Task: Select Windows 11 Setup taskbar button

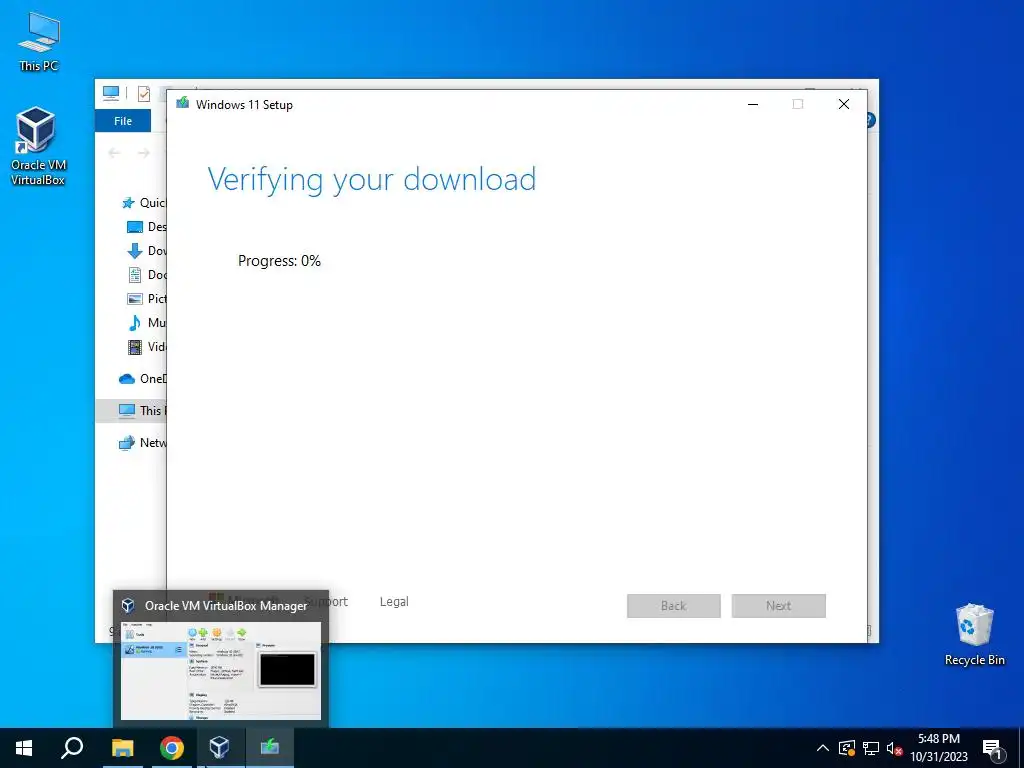Action: (270, 748)
